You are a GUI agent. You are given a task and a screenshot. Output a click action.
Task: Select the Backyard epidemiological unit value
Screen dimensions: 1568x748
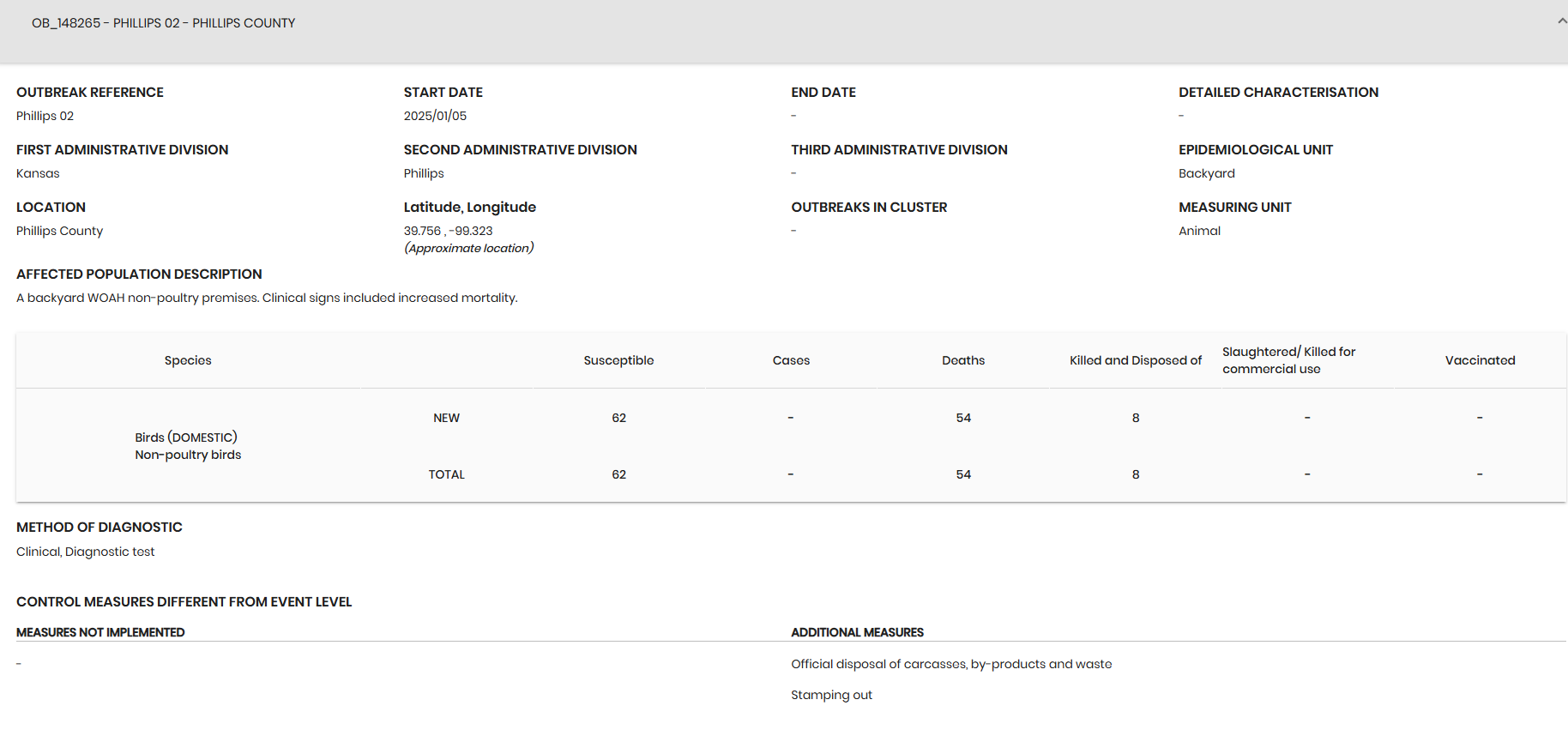[1206, 173]
